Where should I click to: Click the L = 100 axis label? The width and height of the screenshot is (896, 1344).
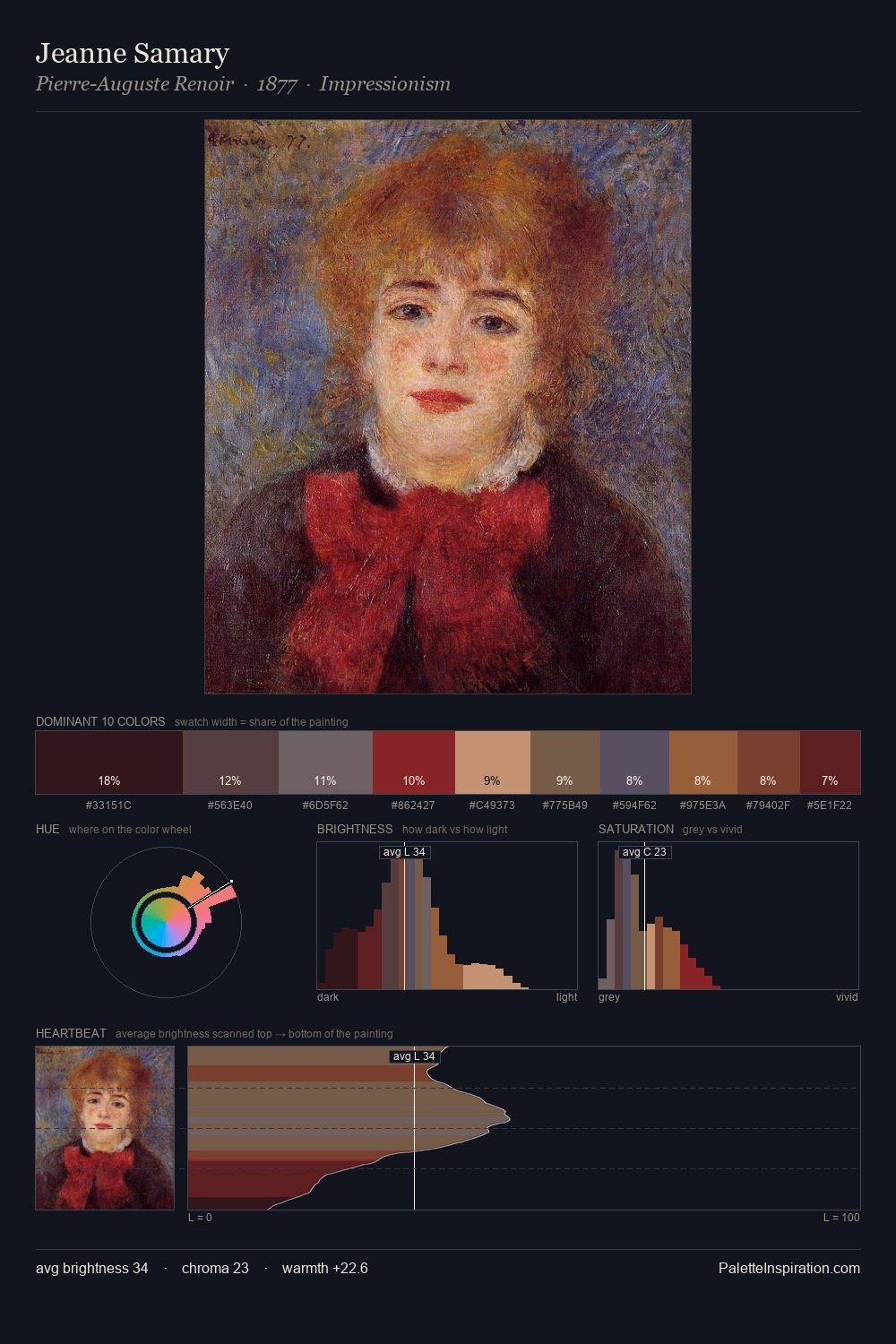point(841,1218)
